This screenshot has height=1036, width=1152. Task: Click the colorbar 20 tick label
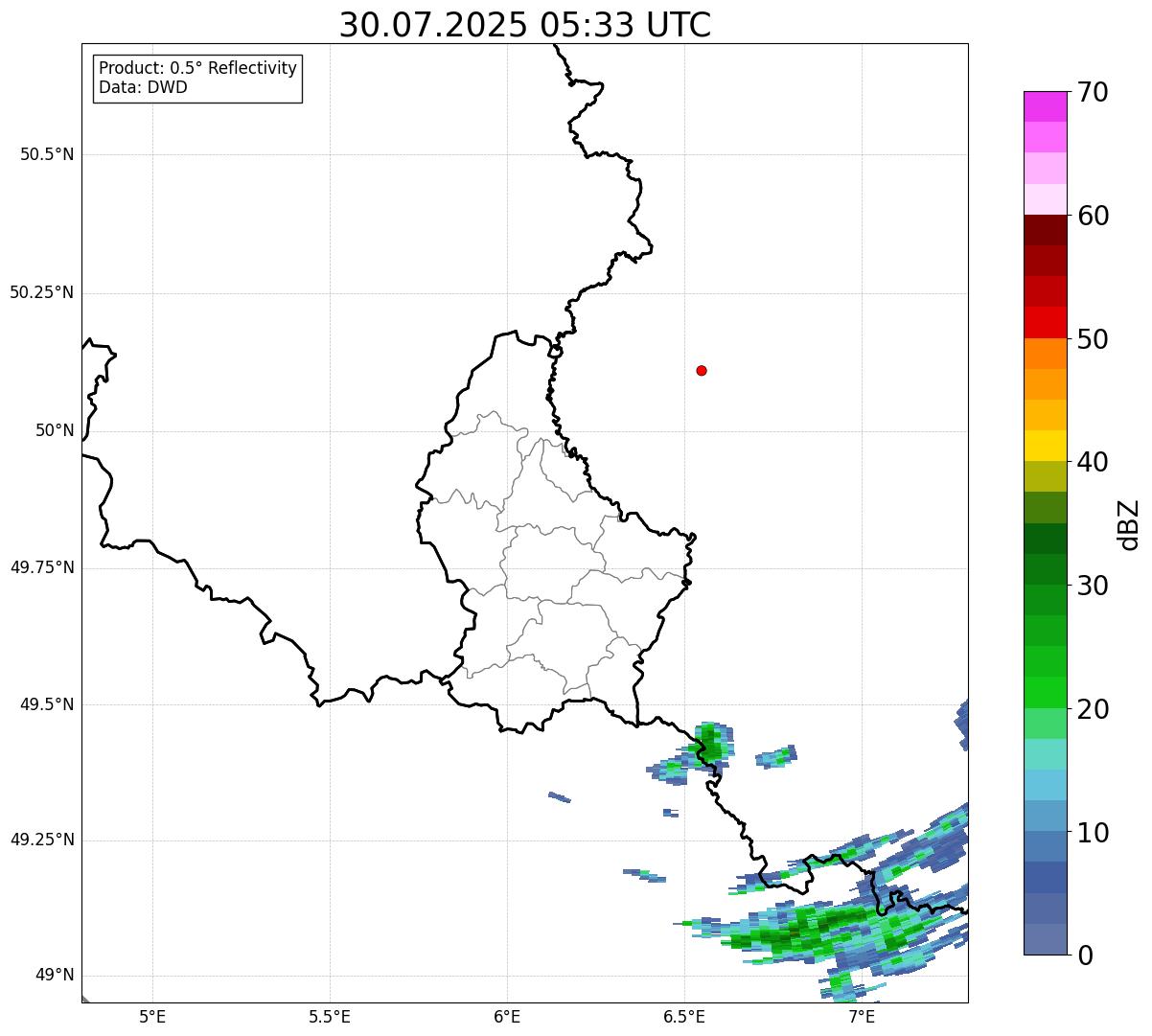point(1093,709)
